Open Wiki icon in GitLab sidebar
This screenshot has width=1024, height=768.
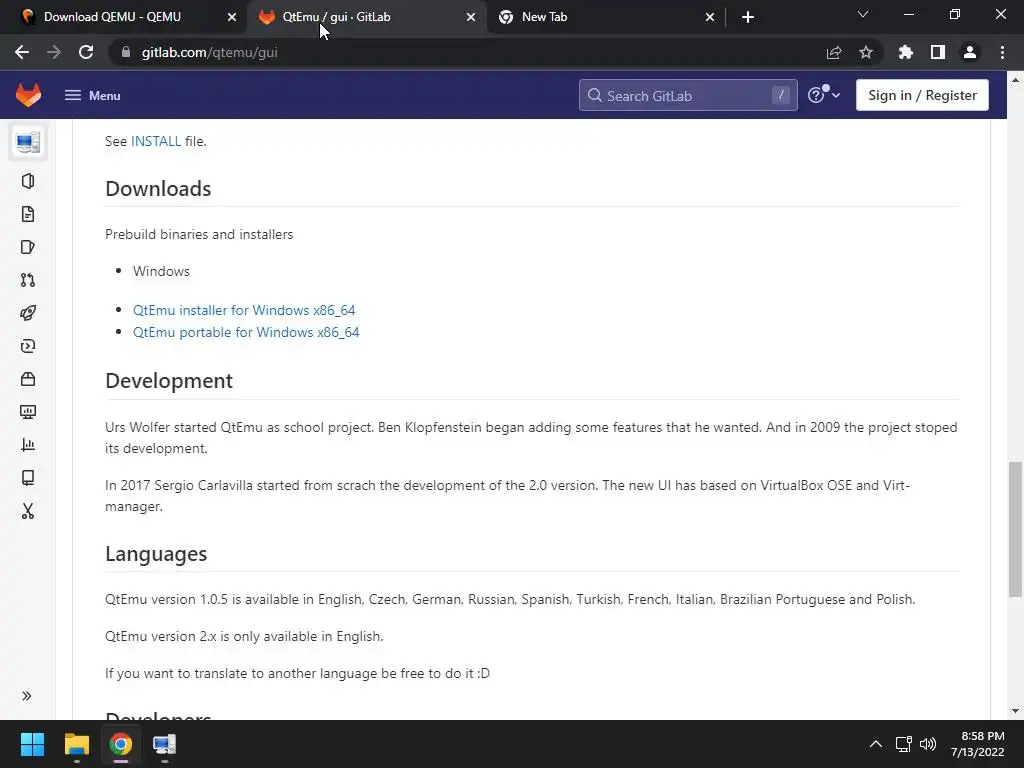click(27, 478)
